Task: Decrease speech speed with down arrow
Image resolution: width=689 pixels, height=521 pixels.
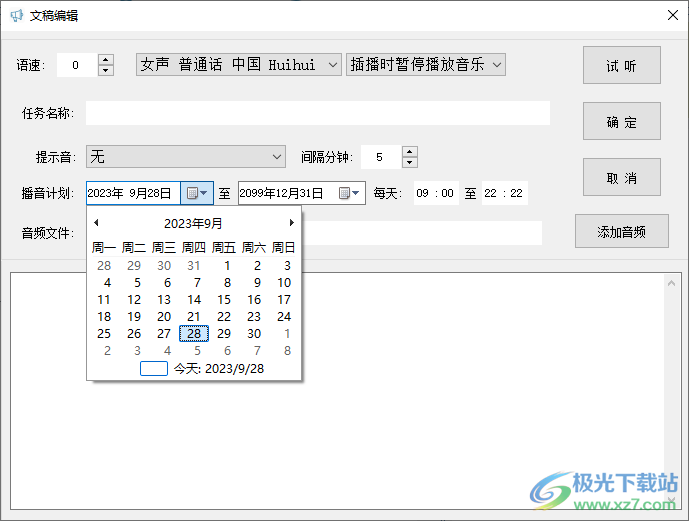Action: pyautogui.click(x=105, y=70)
